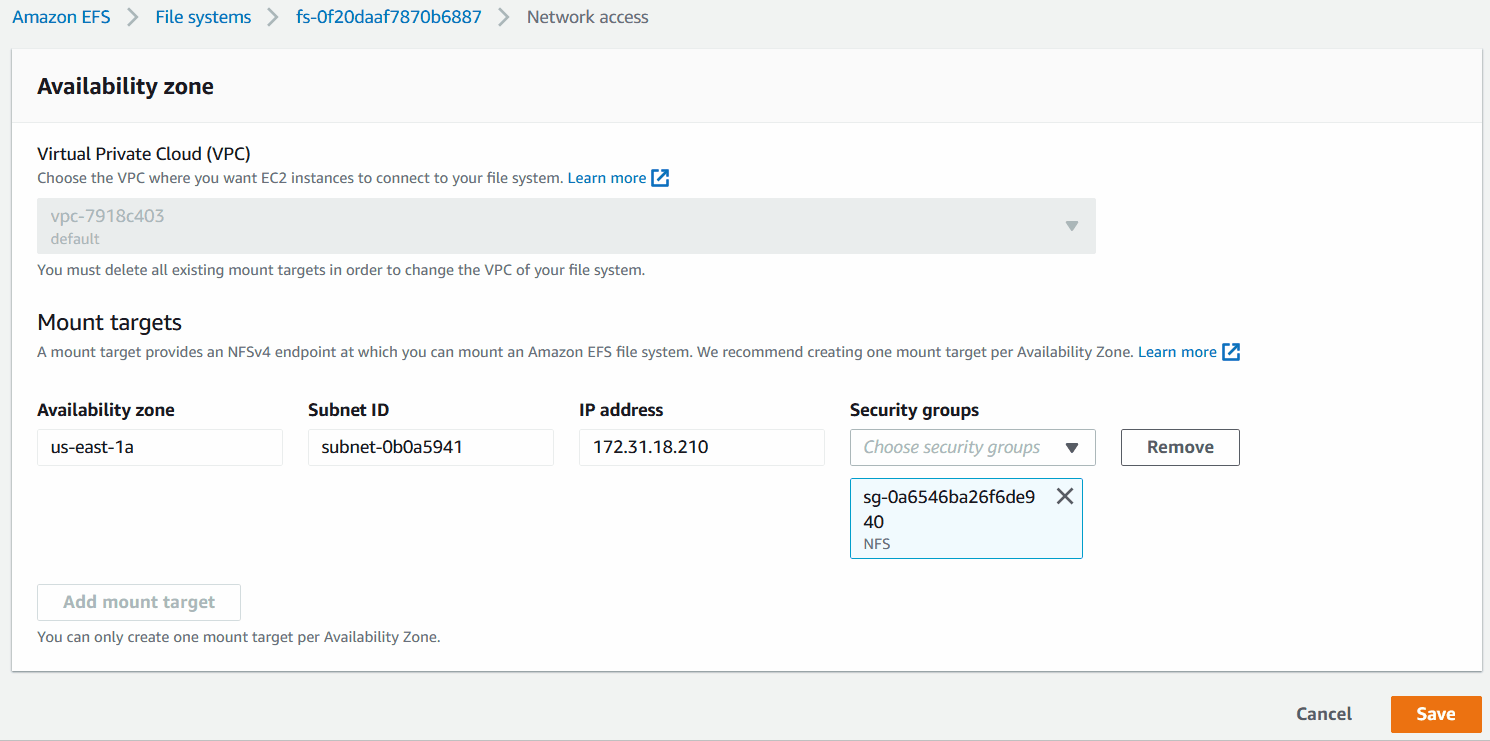
Task: Open file system fs-0f20daaf7870b6887 breadcrumb
Action: click(x=388, y=16)
